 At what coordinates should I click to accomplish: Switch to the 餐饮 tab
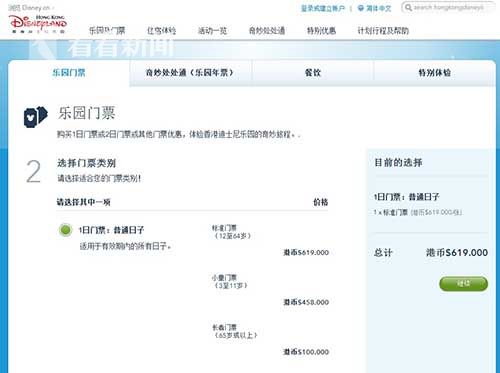coord(313,73)
